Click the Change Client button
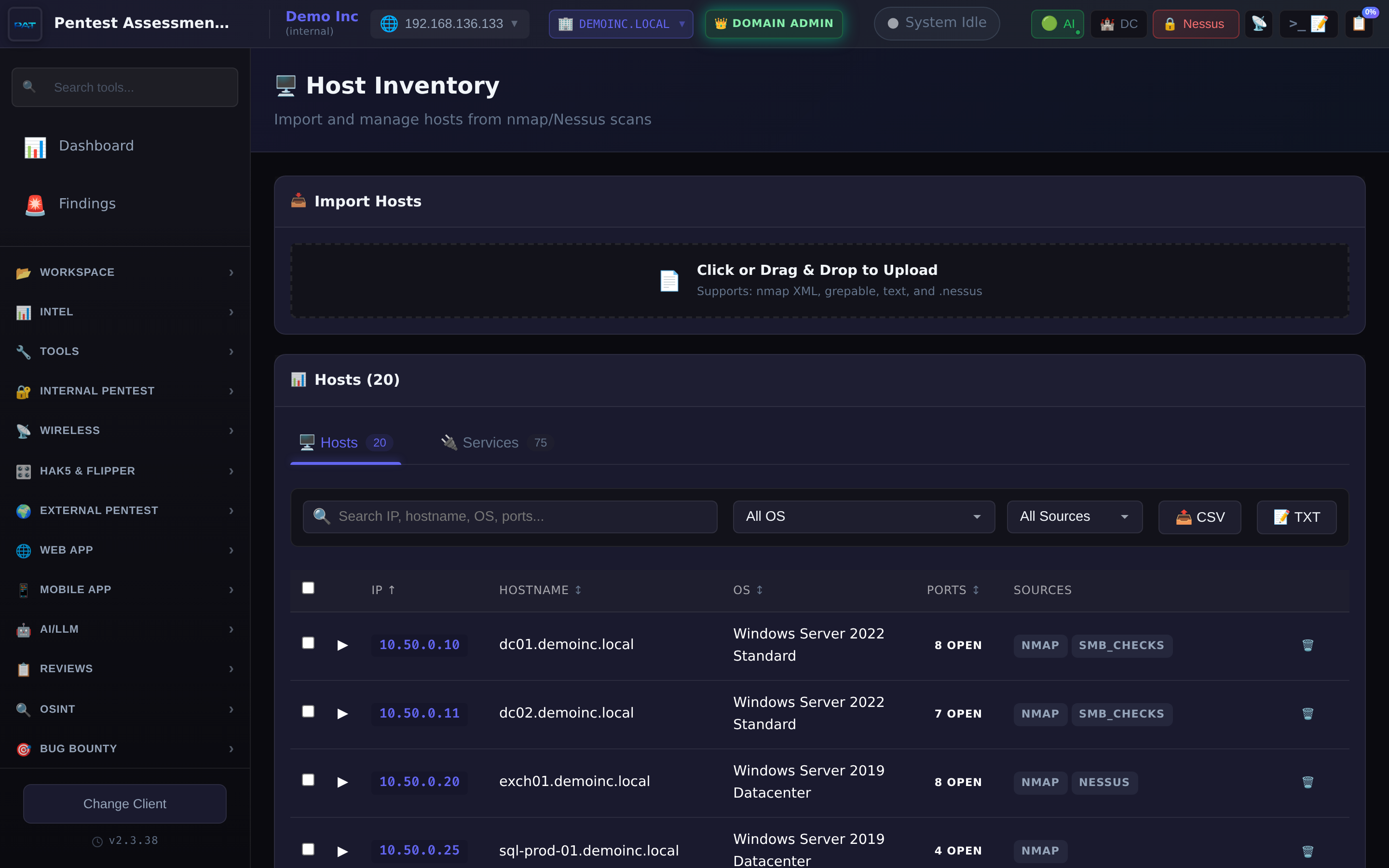 pos(124,804)
